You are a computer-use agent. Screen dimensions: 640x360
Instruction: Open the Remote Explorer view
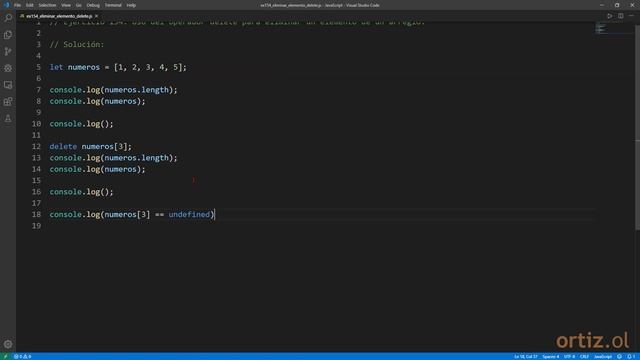point(8,85)
